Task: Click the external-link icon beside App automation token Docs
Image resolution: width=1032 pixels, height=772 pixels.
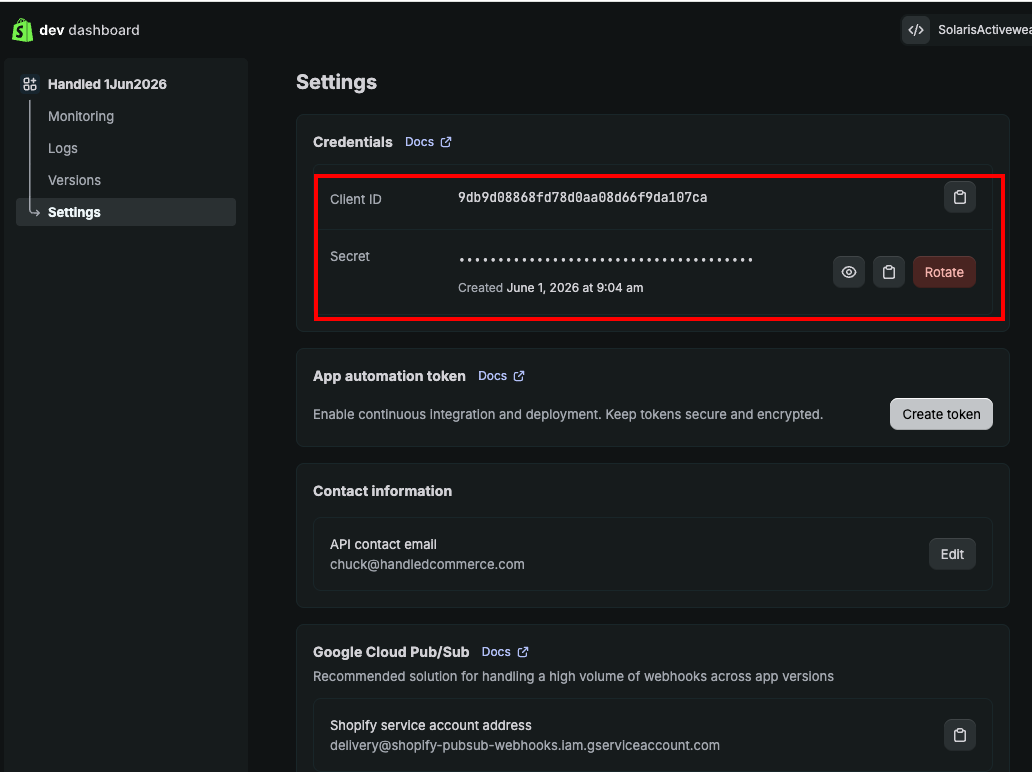Action: (519, 376)
